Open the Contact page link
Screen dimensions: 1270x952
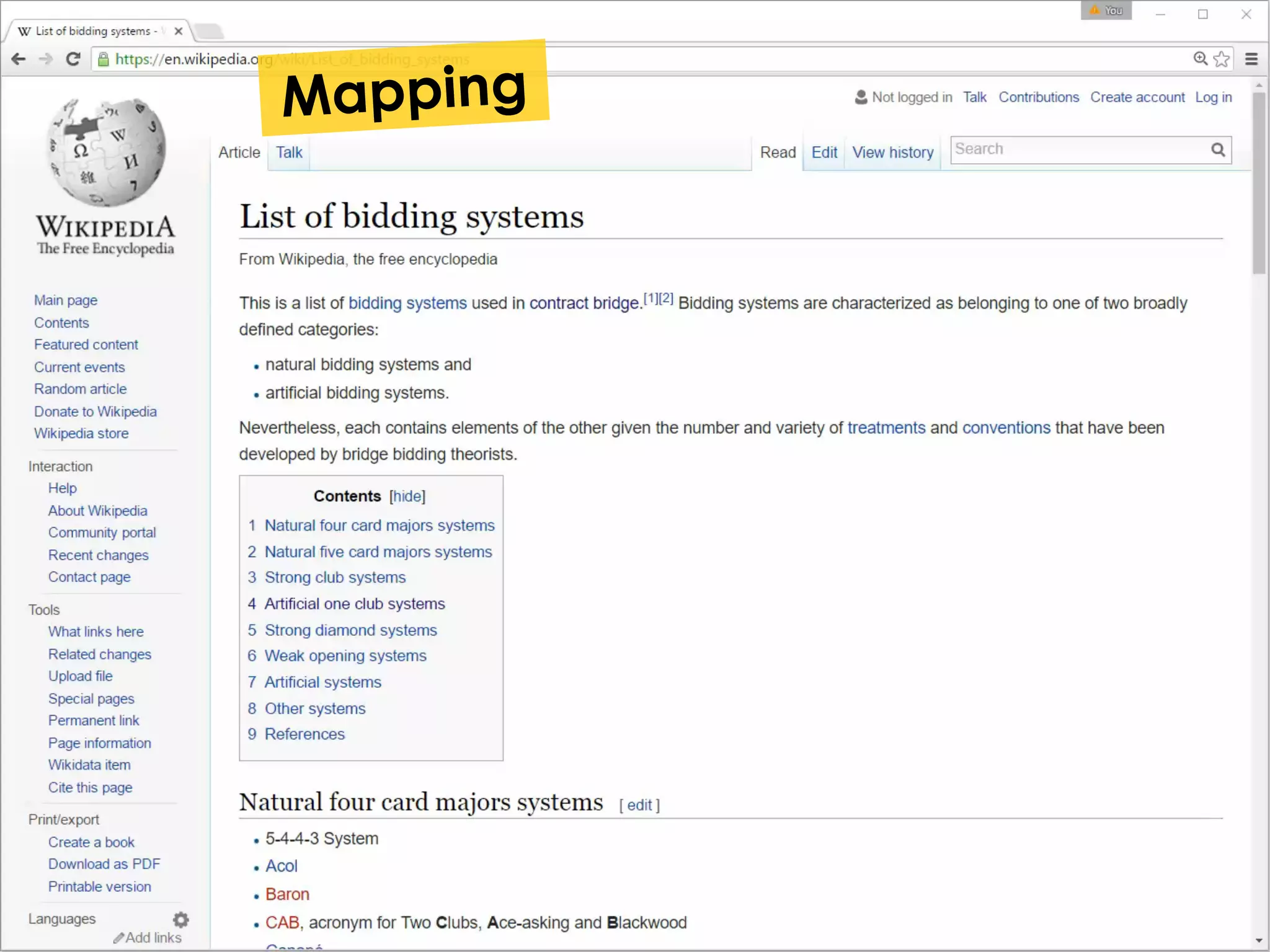89,577
